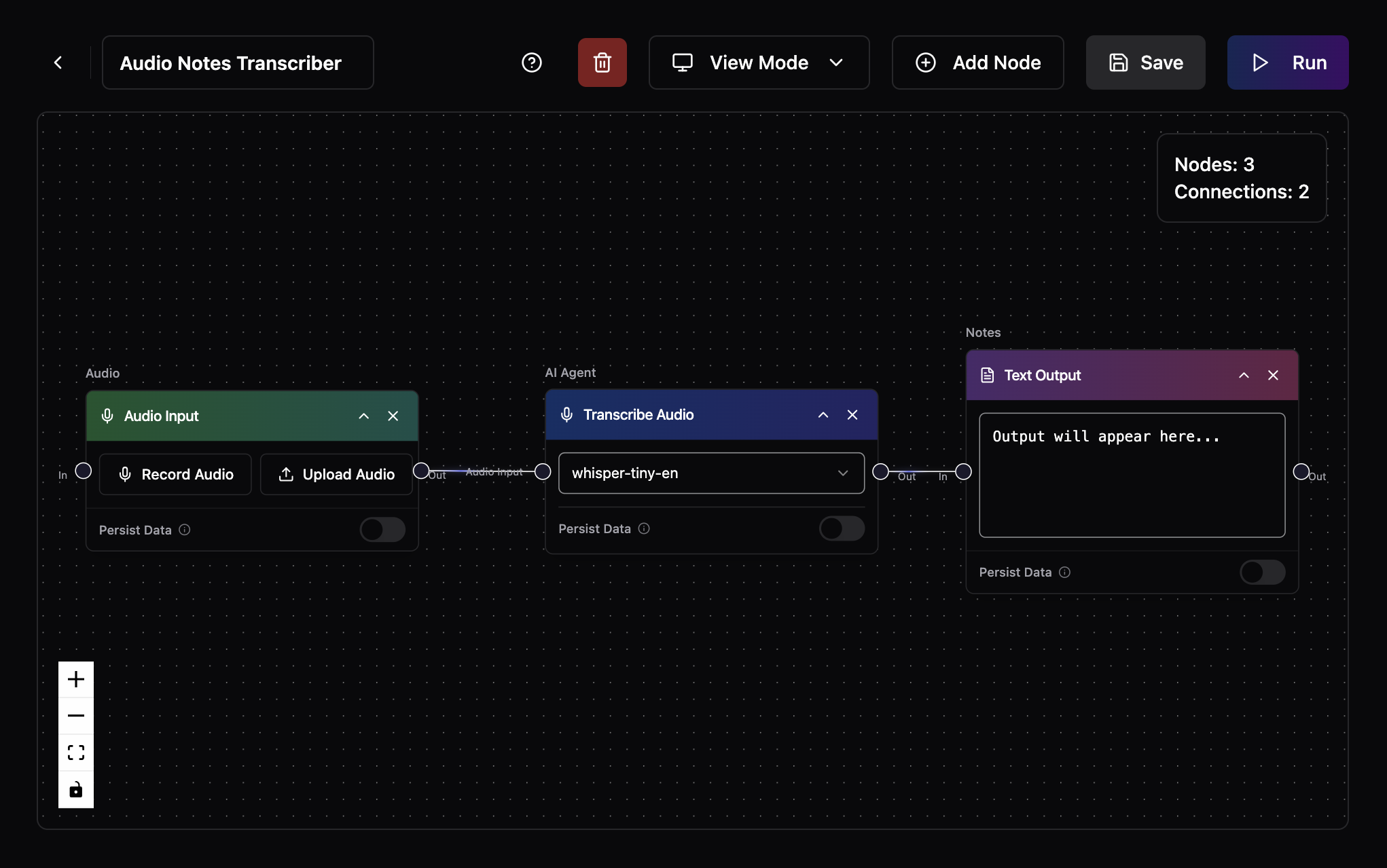The height and width of the screenshot is (868, 1387).
Task: Click the back arrow next to the title
Action: click(58, 62)
